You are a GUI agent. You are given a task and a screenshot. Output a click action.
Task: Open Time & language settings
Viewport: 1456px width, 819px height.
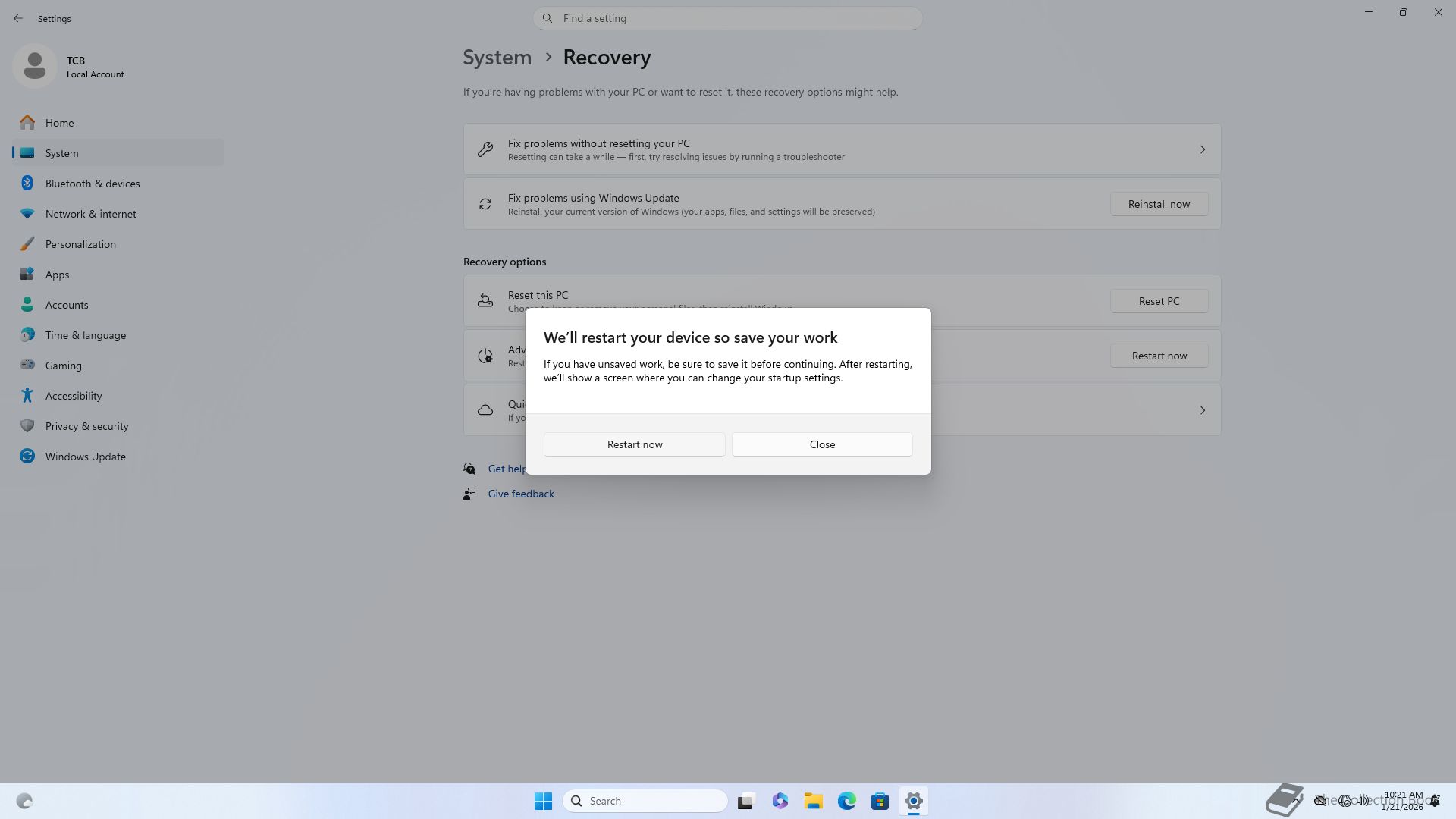click(x=85, y=335)
